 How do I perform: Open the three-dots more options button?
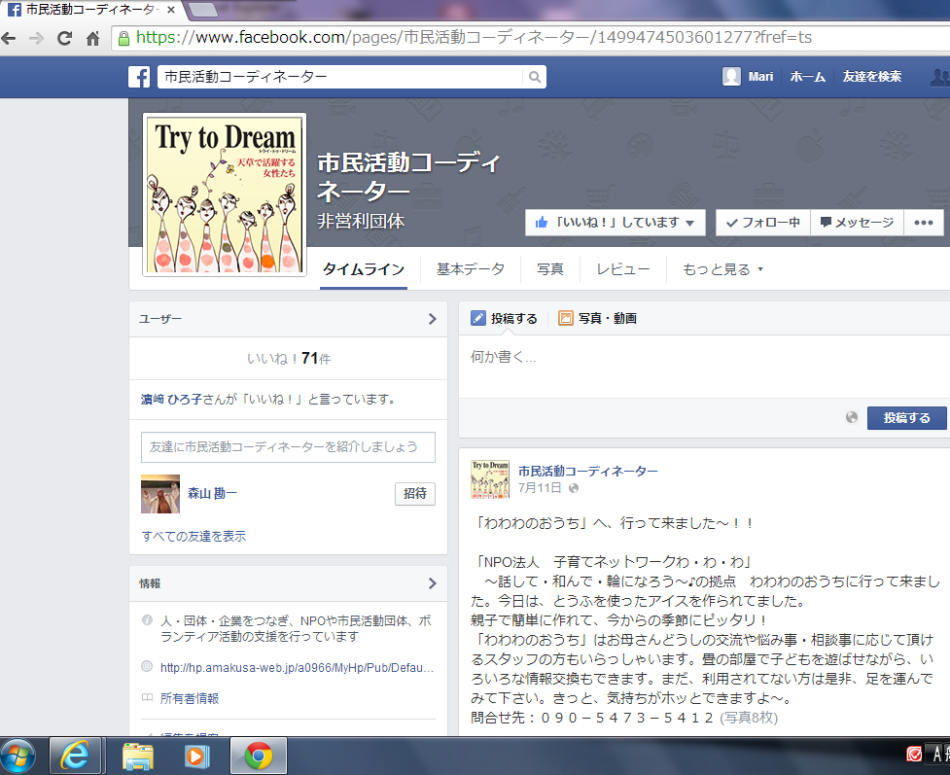tap(923, 222)
